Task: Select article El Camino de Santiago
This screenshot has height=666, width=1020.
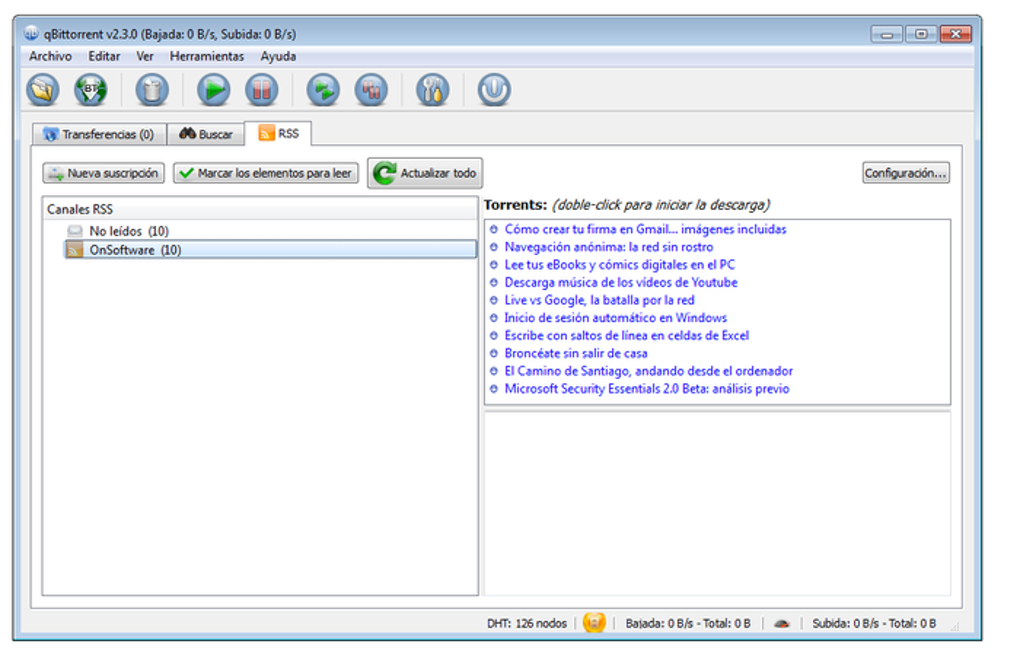Action: click(649, 371)
